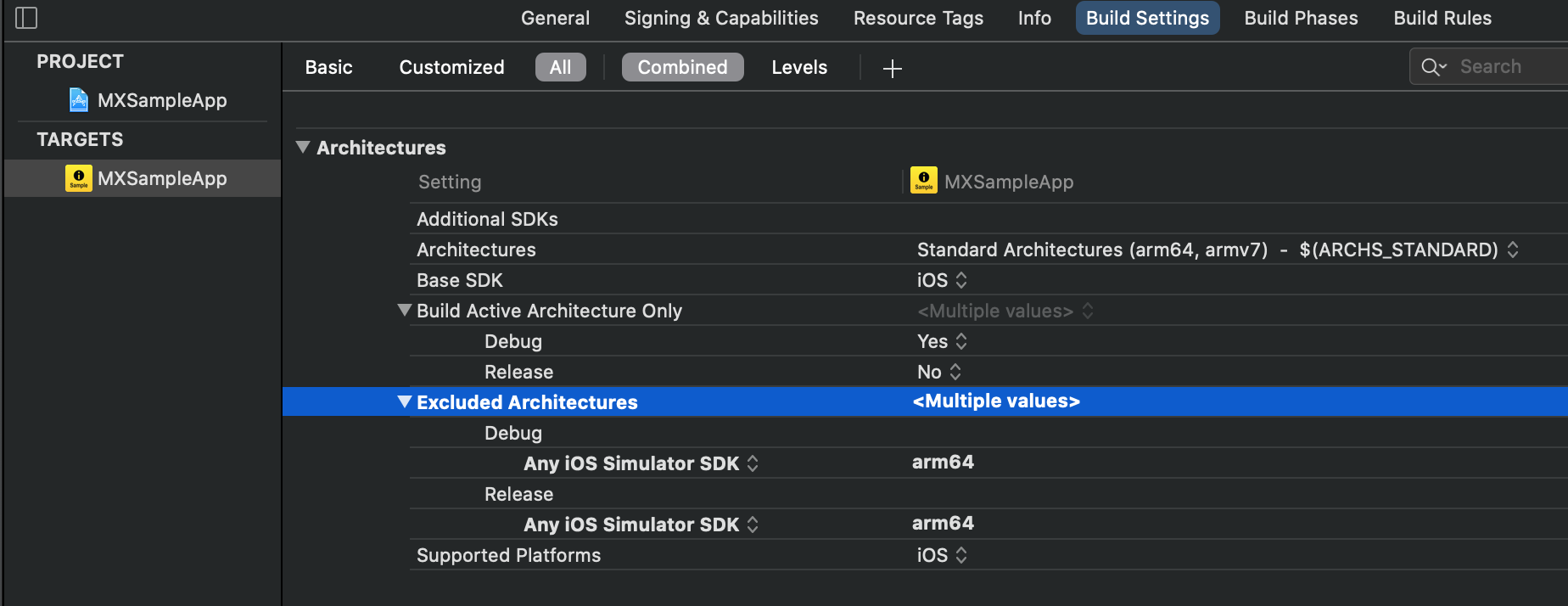The width and height of the screenshot is (1568, 606).
Task: Toggle the All settings filter
Action: click(560, 67)
